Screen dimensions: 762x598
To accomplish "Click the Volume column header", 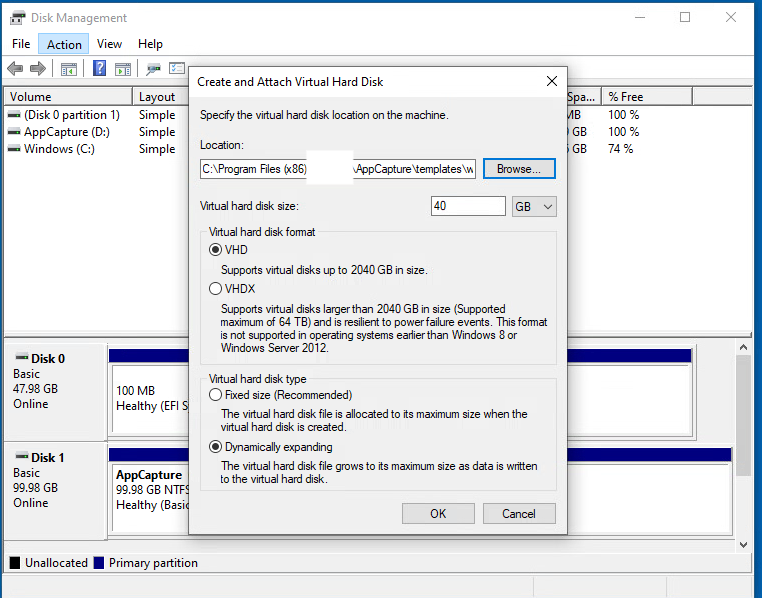I will (68, 97).
